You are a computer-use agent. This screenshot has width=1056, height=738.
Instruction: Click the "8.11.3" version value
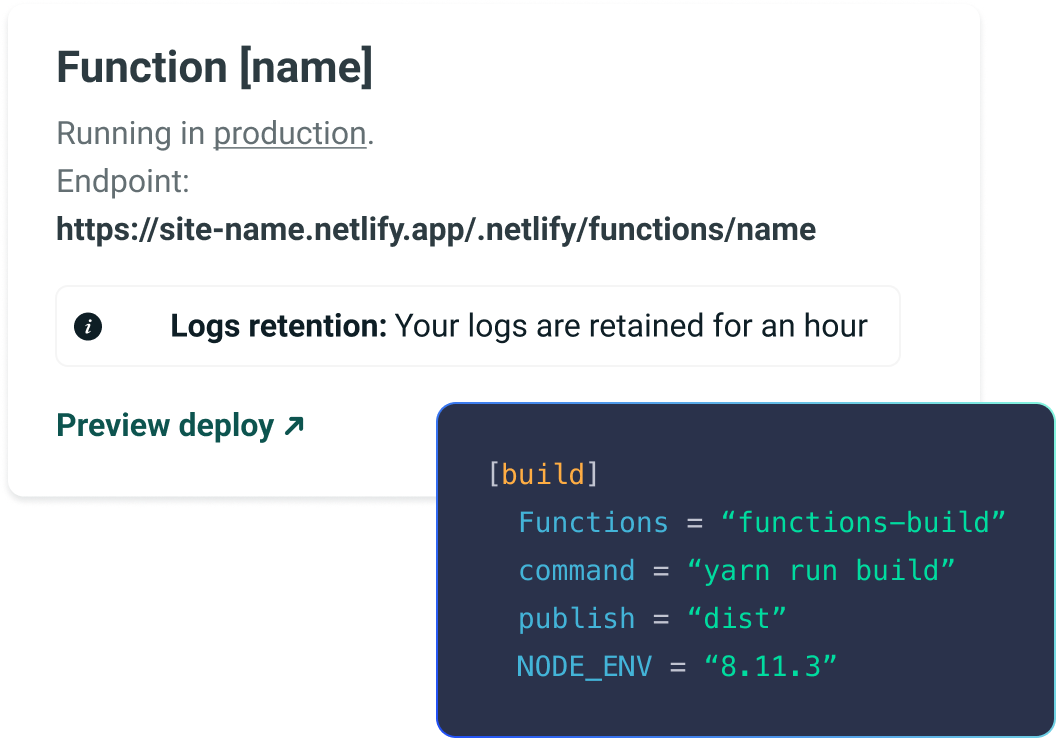click(x=770, y=666)
